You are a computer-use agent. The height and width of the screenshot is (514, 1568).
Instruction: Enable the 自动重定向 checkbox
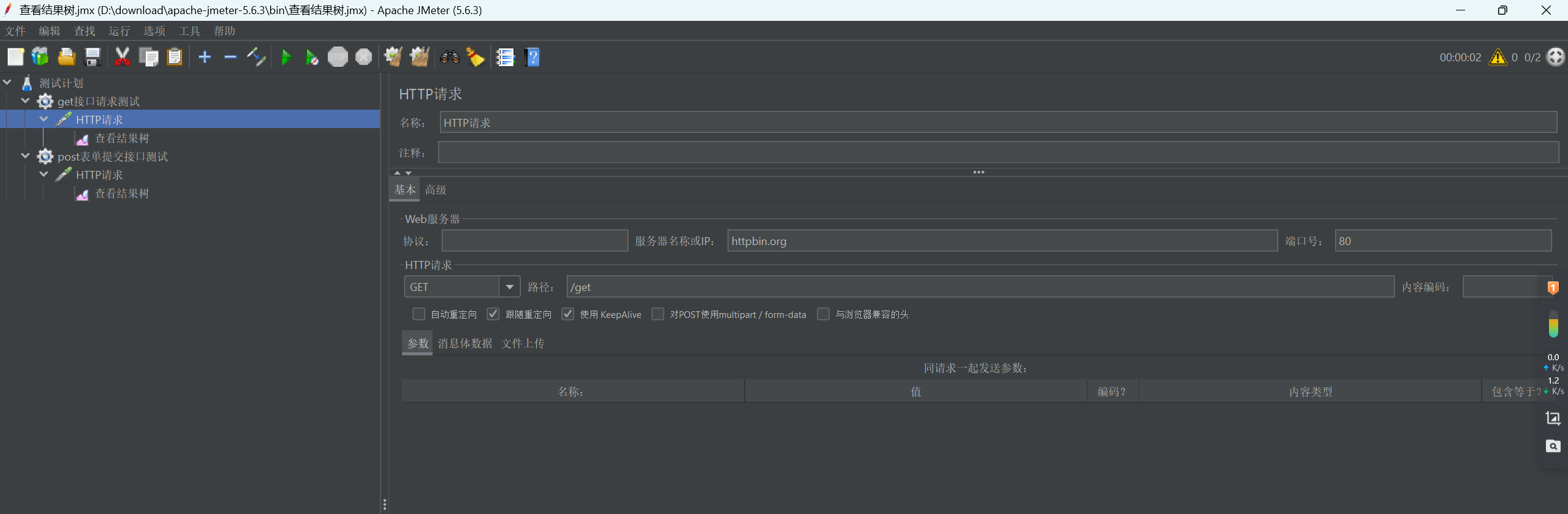[419, 314]
